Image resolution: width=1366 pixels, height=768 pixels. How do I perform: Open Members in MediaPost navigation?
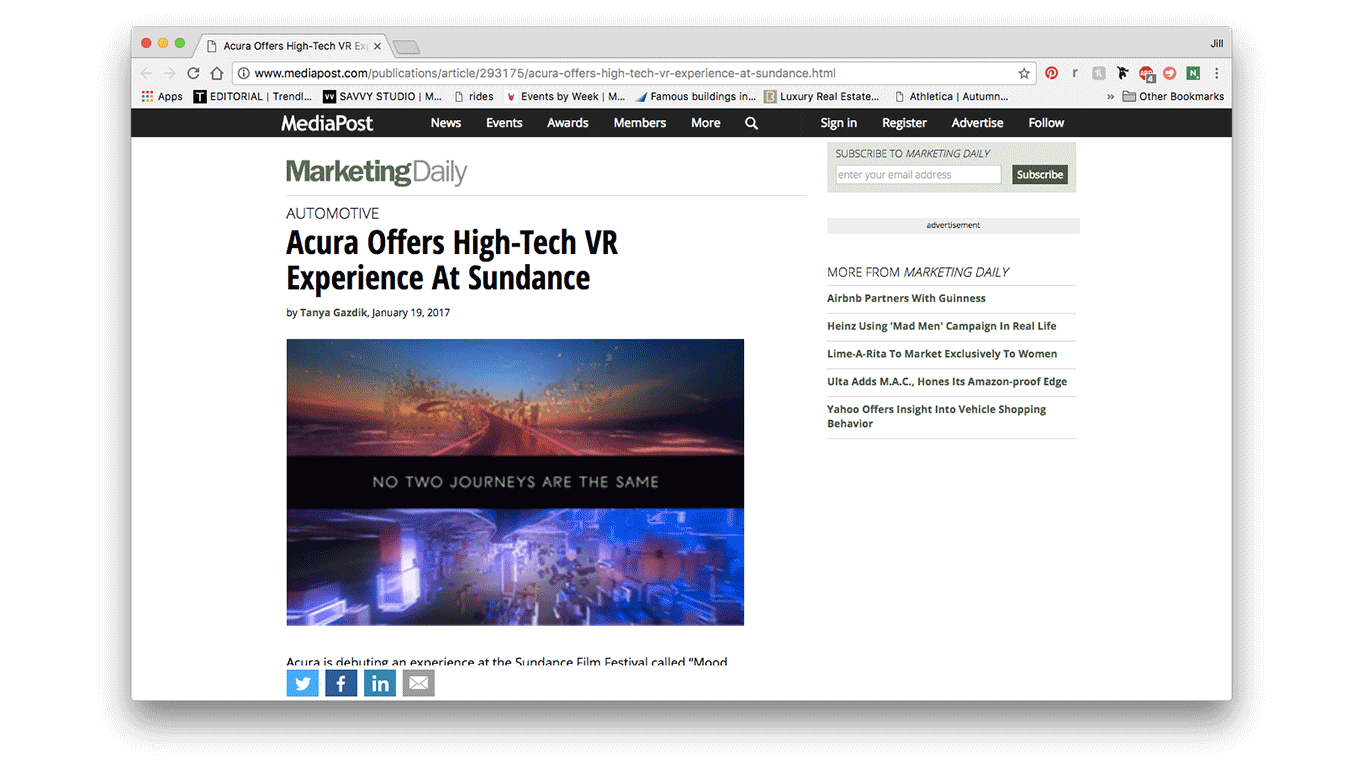point(640,123)
